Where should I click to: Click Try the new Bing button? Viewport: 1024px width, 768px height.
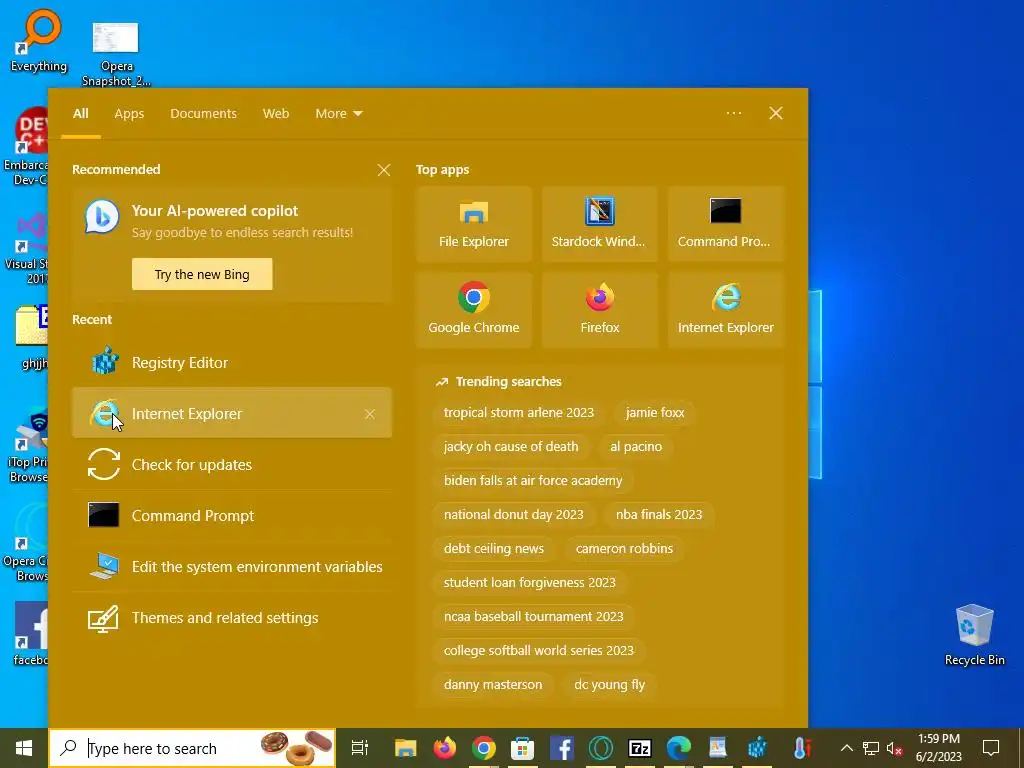[x=202, y=274]
